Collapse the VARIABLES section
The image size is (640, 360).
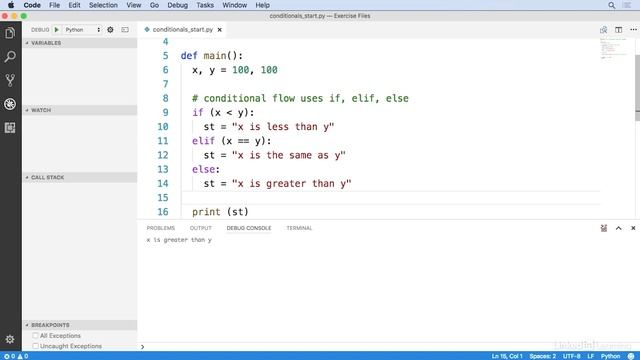point(80,43)
